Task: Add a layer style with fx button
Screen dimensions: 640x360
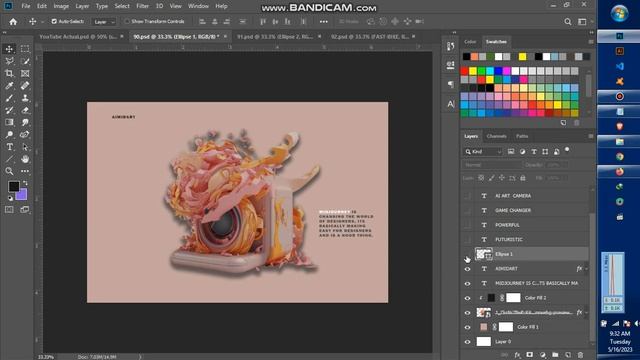Action: (x=518, y=355)
